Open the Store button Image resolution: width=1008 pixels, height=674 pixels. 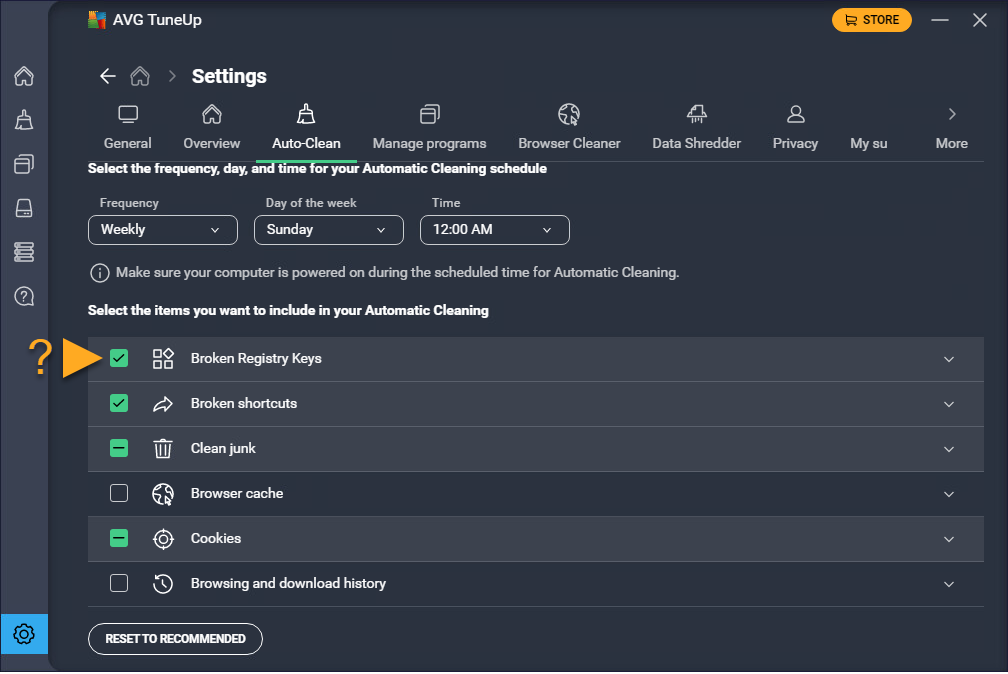(x=871, y=20)
